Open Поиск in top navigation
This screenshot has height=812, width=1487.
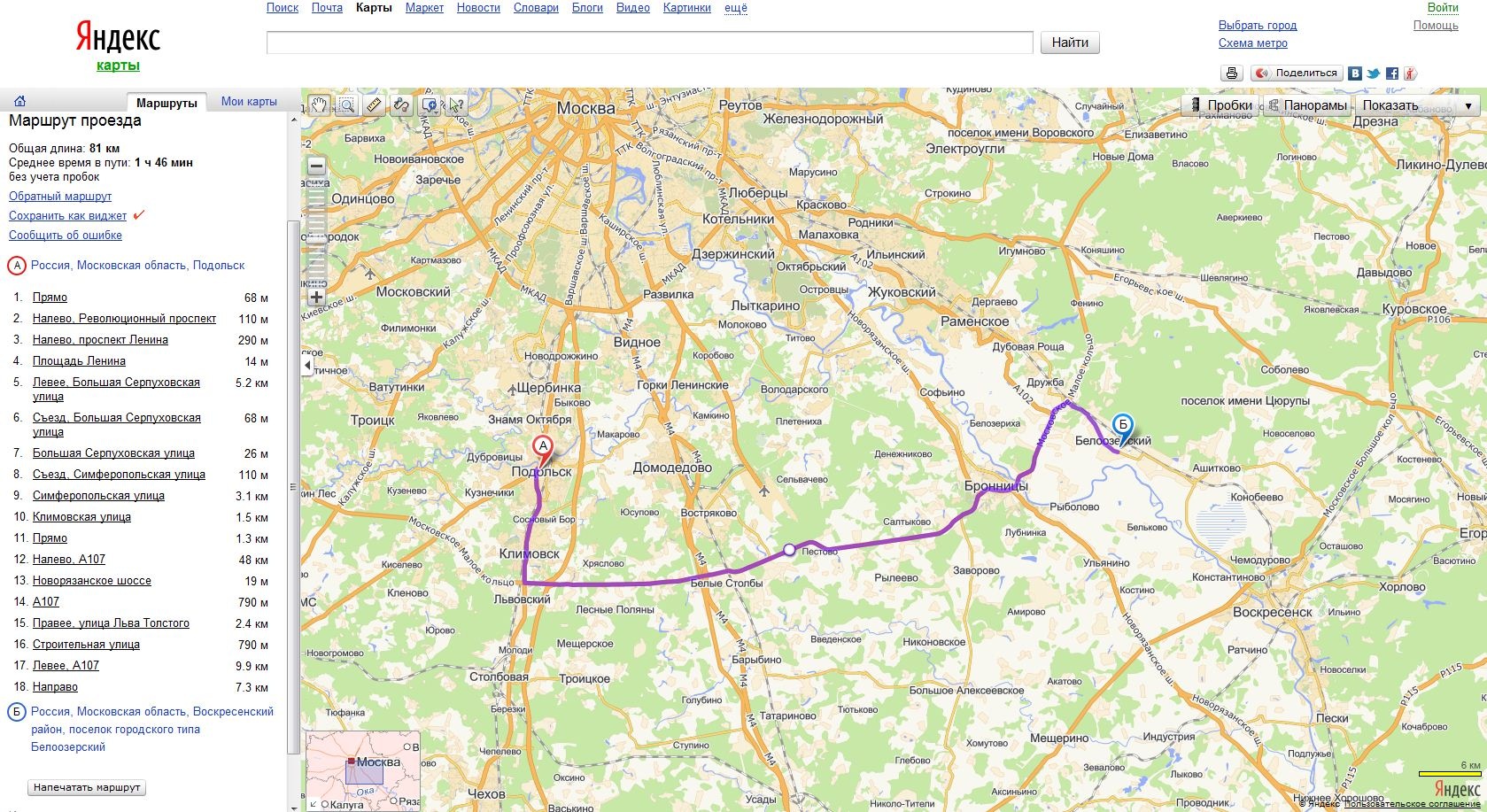tap(283, 8)
